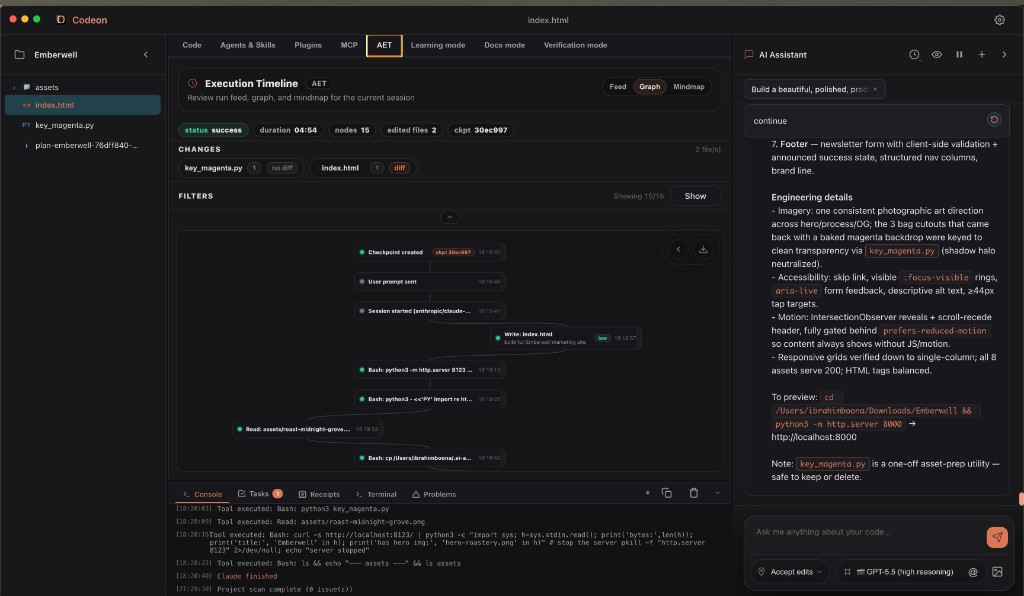Select the Graph view toggle
The height and width of the screenshot is (596, 1024).
pyautogui.click(x=649, y=87)
